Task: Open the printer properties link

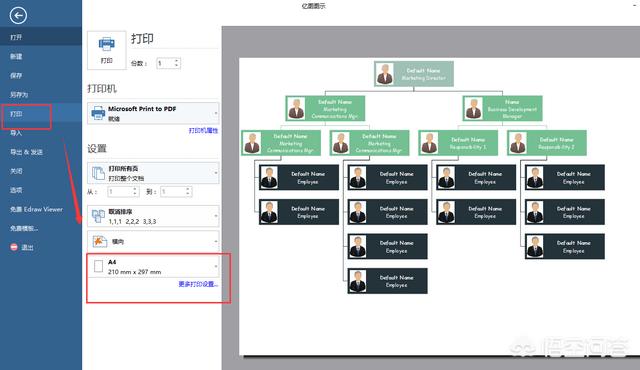Action: coord(203,131)
